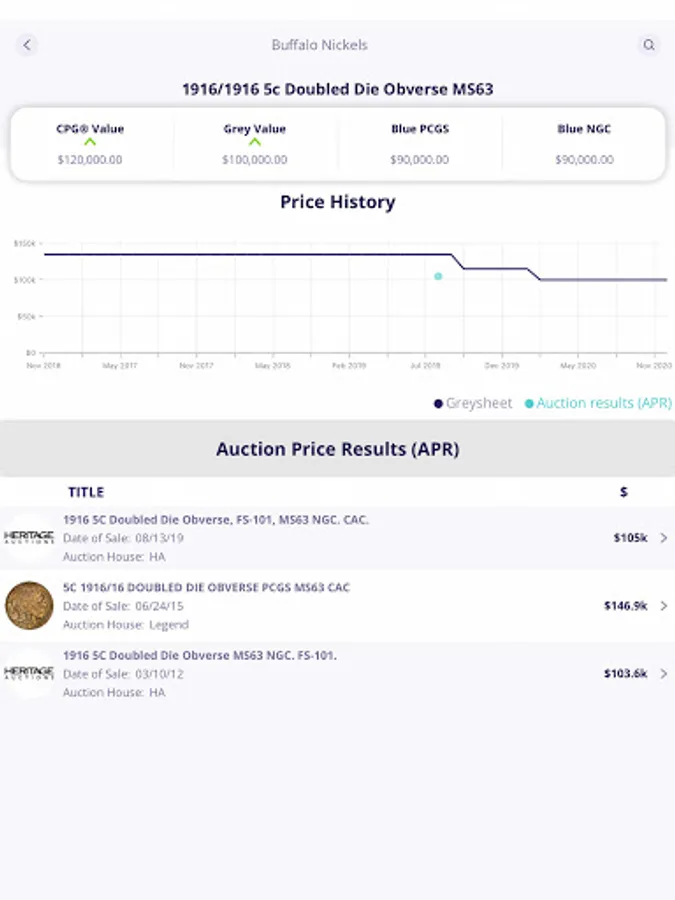Tap the back arrow icon
This screenshot has height=900, width=675.
coord(27,45)
